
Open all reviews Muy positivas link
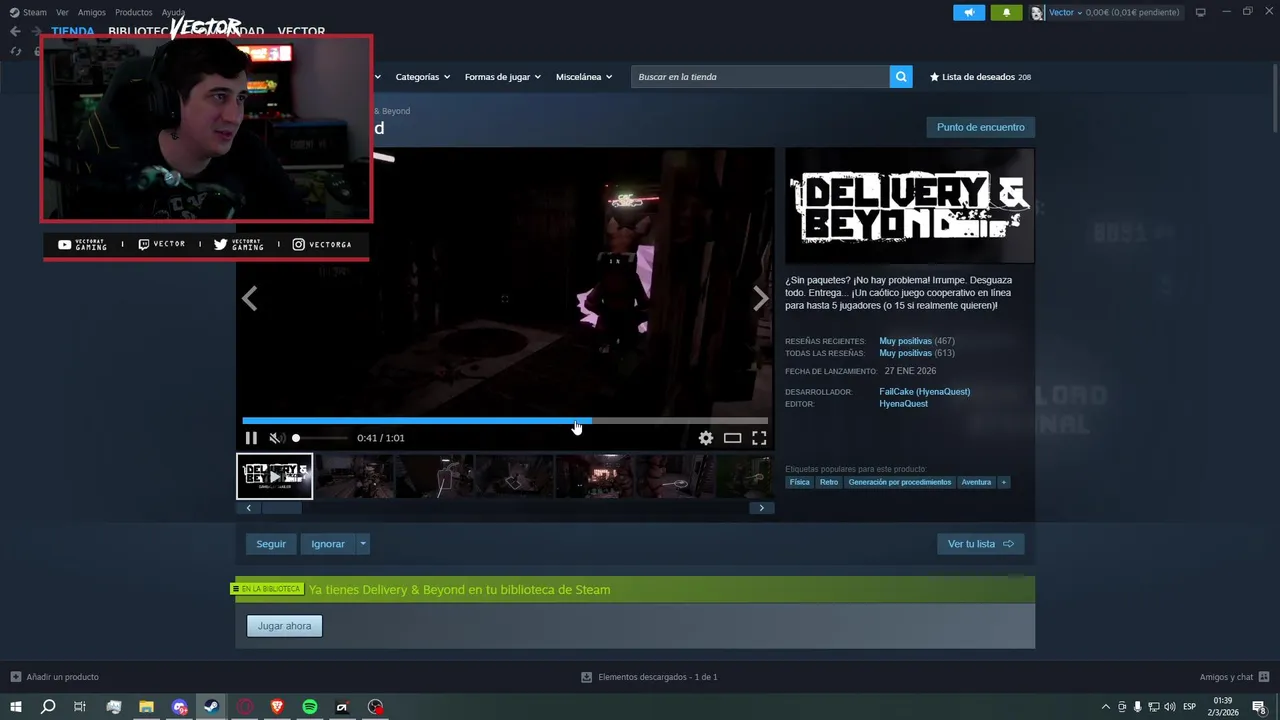[905, 353]
